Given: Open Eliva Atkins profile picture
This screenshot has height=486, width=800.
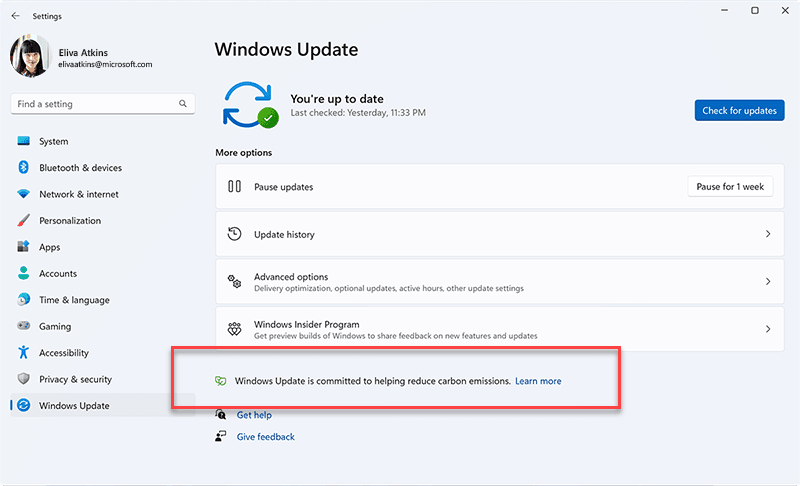Looking at the screenshot, I should (31, 56).
